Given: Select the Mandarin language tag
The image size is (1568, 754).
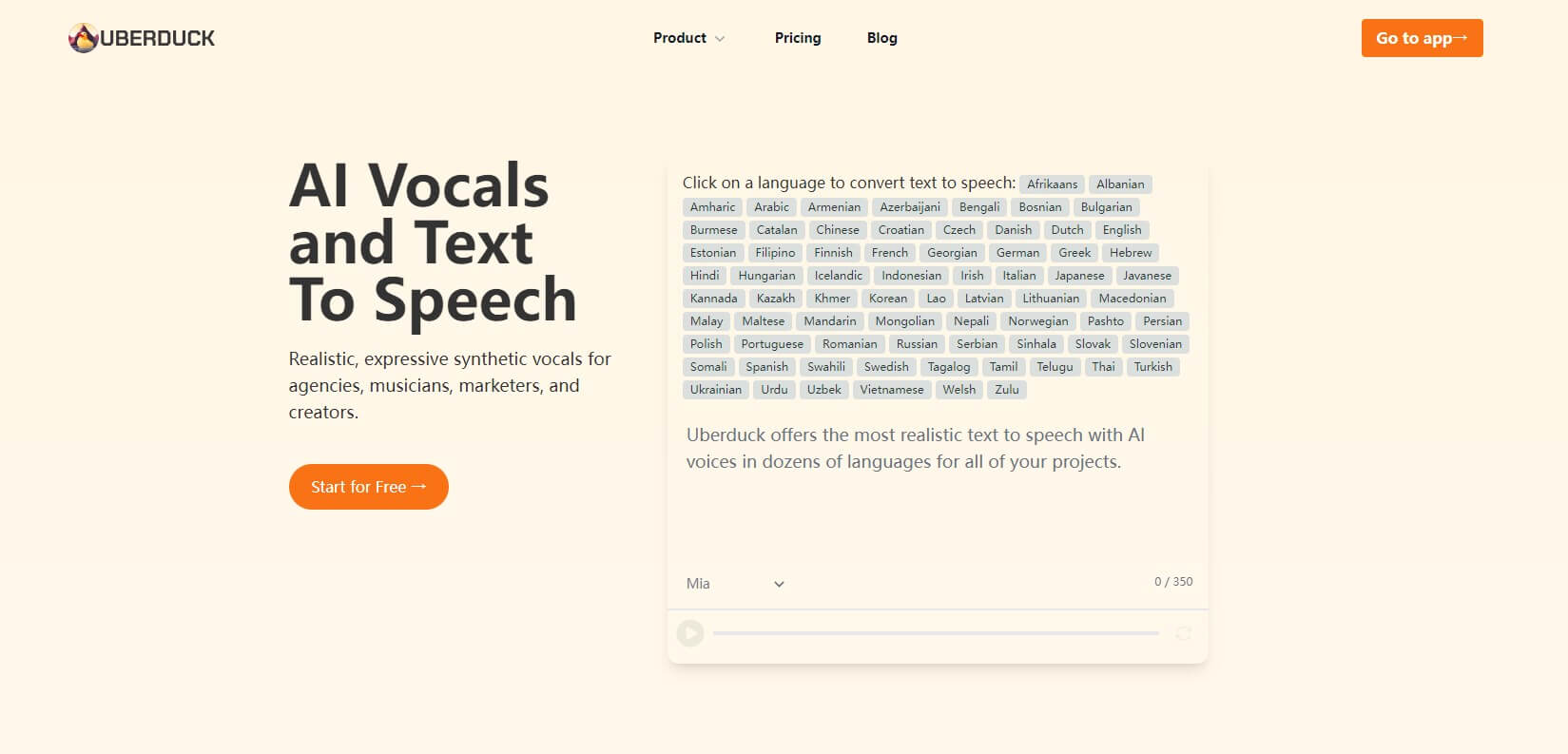Looking at the screenshot, I should [830, 321].
